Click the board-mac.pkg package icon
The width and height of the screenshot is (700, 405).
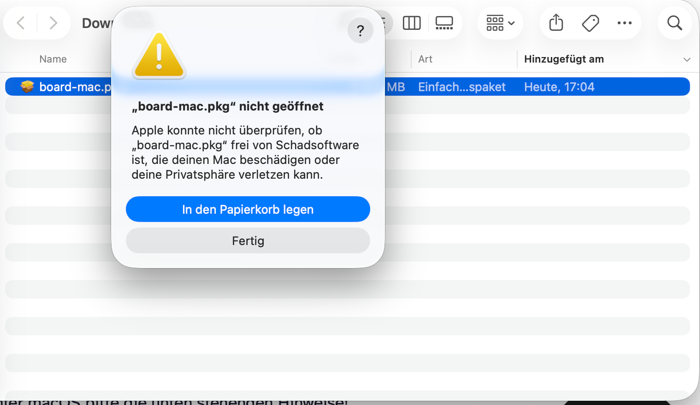click(27, 87)
